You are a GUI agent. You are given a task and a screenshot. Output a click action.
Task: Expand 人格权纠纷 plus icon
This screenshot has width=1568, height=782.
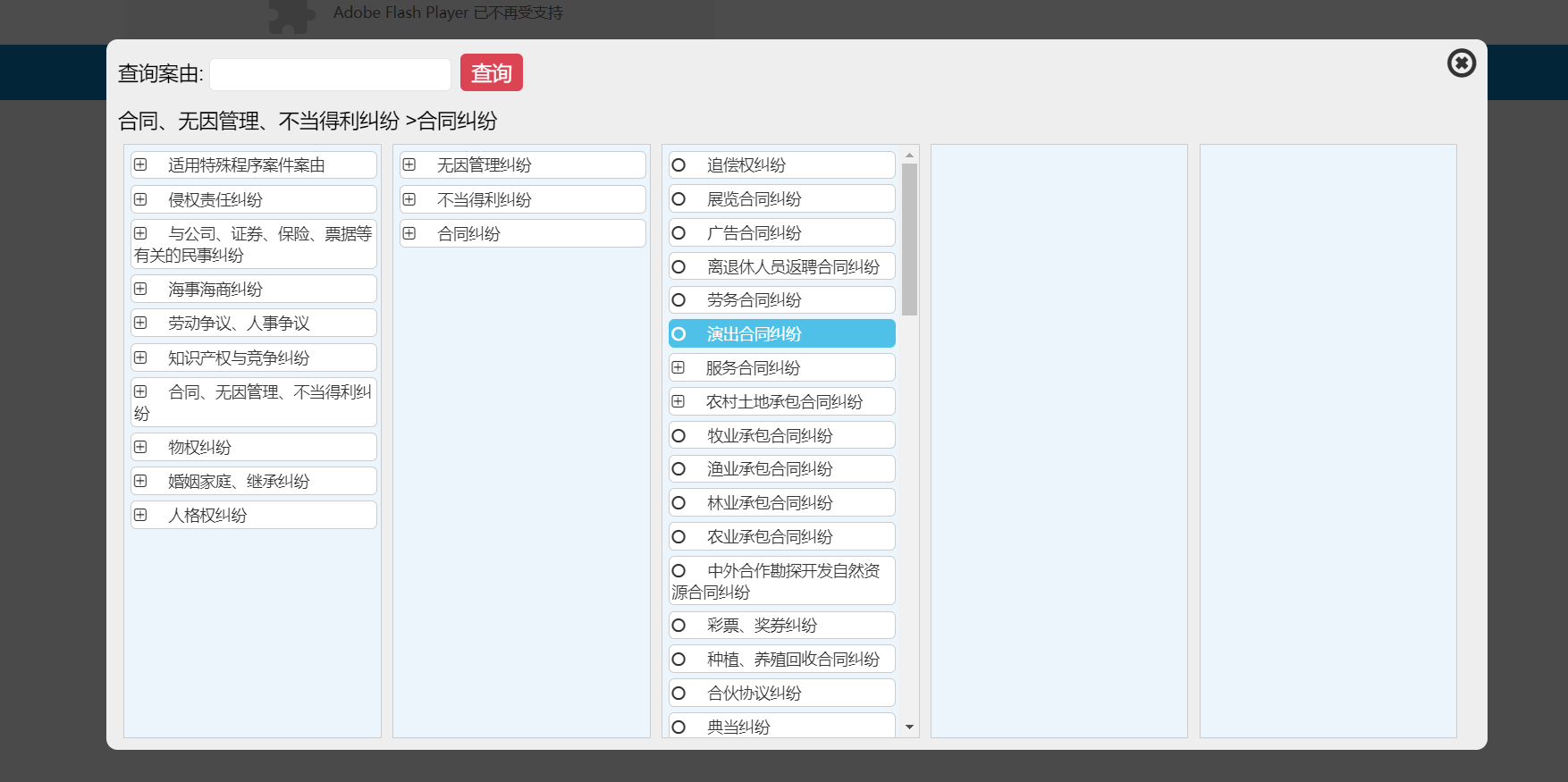coord(140,515)
